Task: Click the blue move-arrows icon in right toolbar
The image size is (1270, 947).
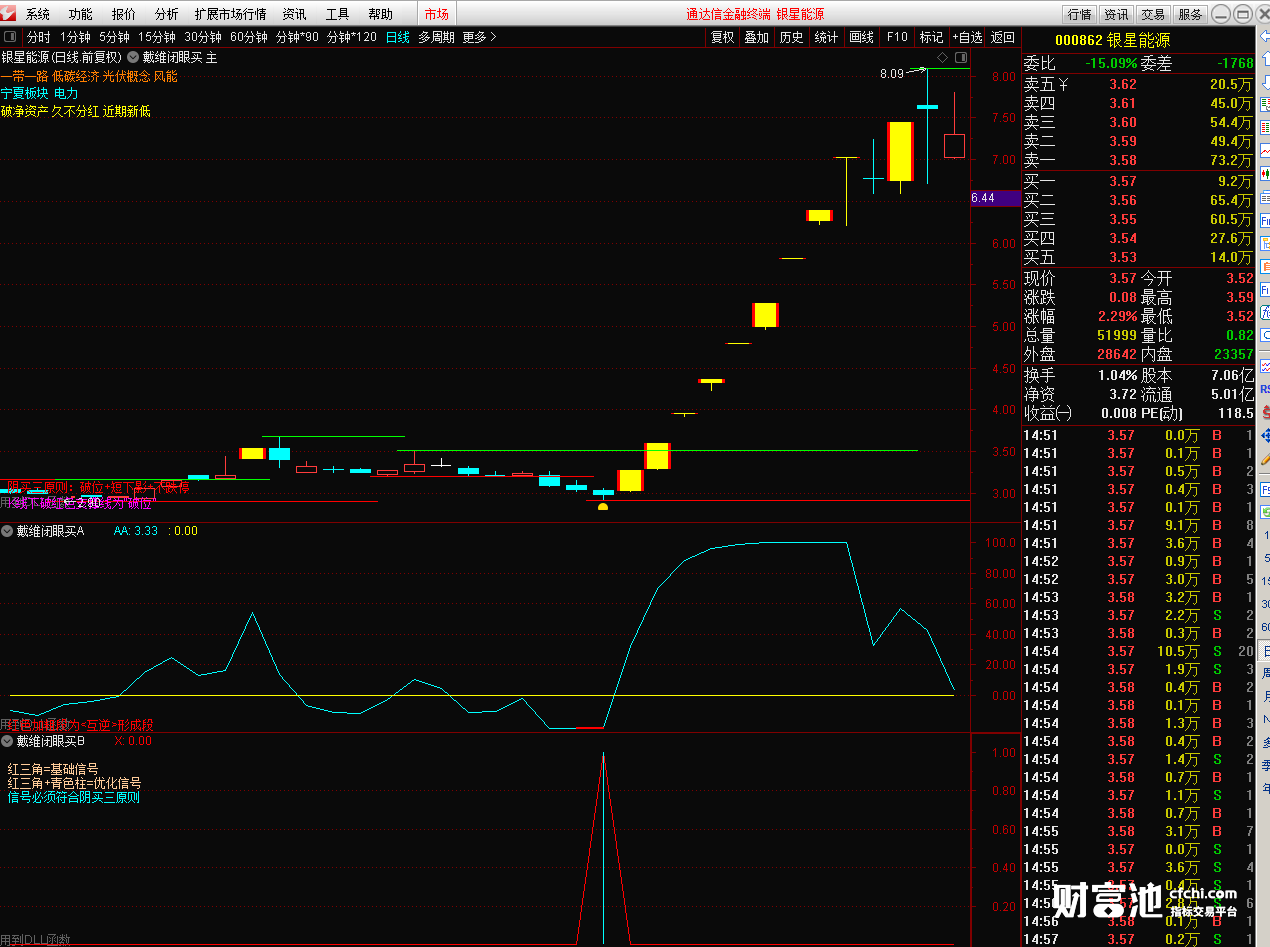Action: pos(1264,436)
